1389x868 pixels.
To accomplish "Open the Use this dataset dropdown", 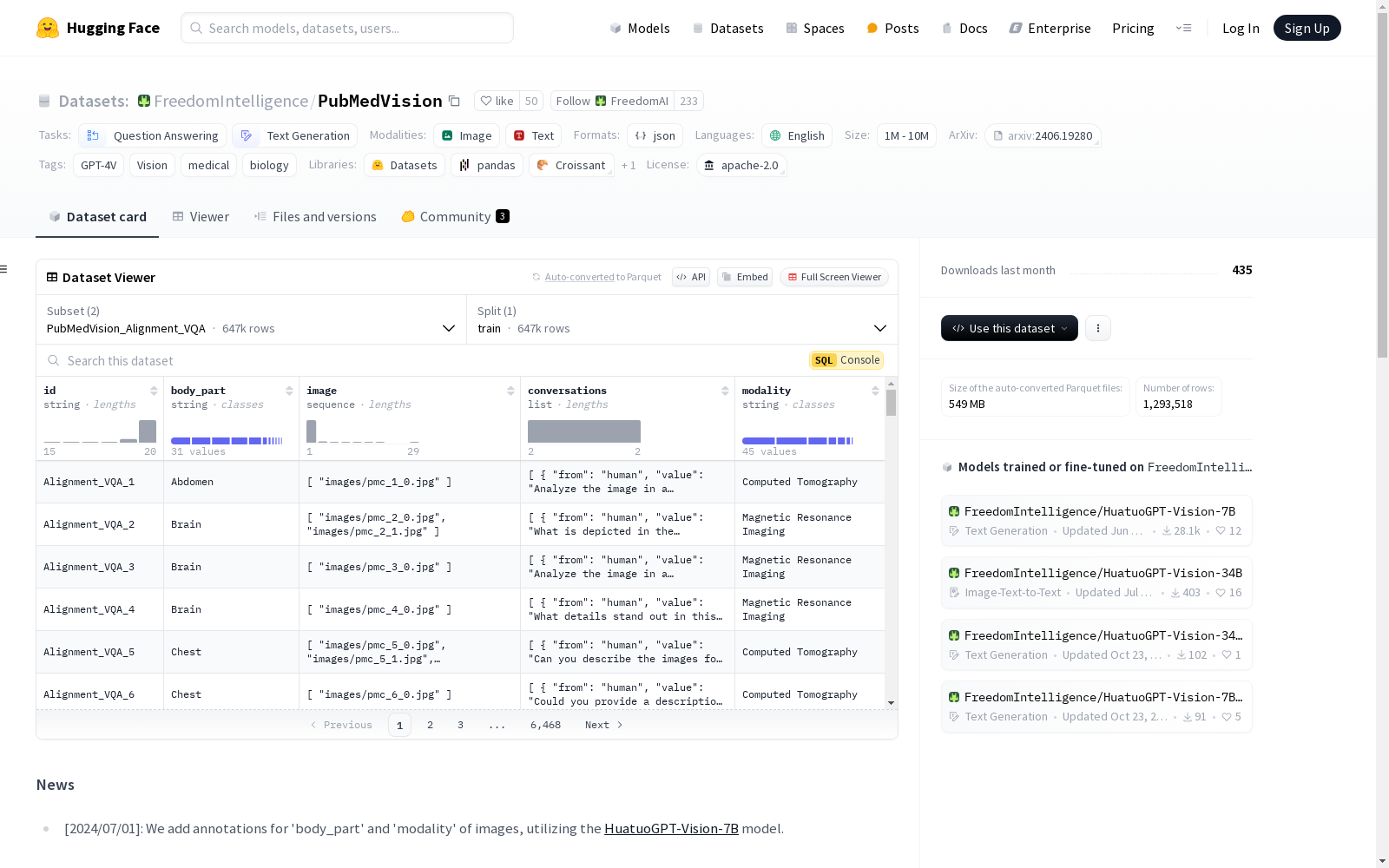I will click(x=1009, y=328).
